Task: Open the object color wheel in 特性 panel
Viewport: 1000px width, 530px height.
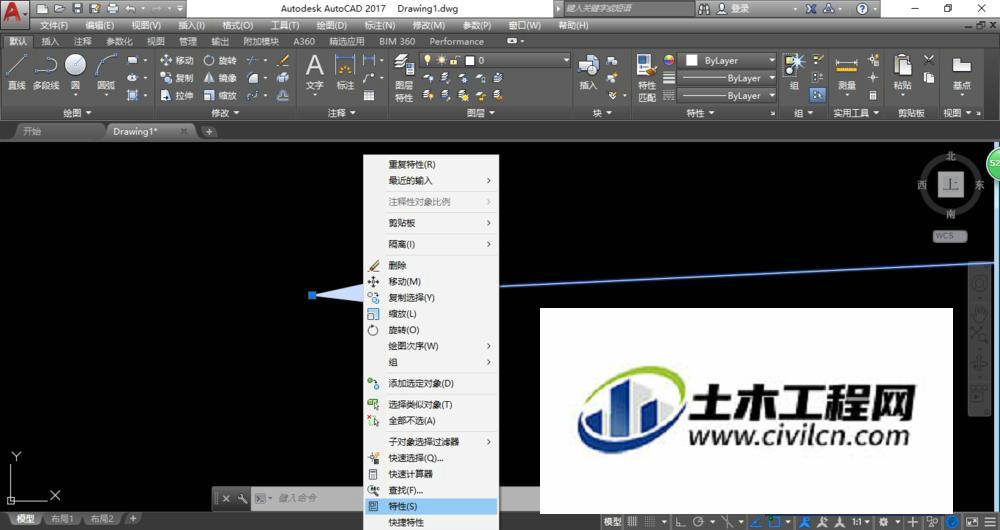Action: tap(669, 60)
